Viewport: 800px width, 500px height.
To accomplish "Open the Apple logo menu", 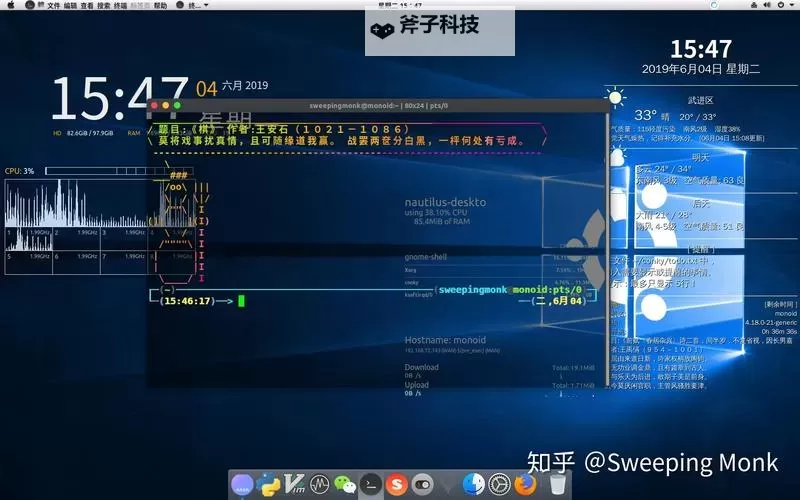I will coord(12,5).
